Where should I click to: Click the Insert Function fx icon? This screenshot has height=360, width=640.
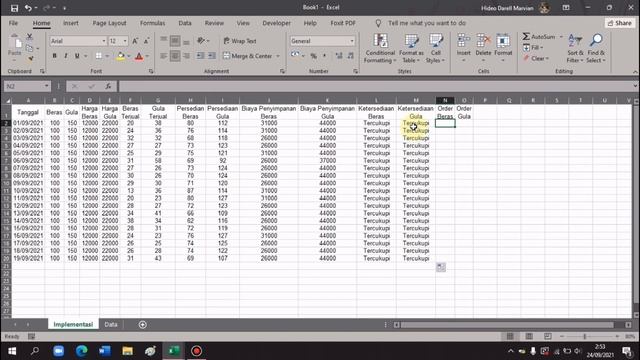coord(108,86)
